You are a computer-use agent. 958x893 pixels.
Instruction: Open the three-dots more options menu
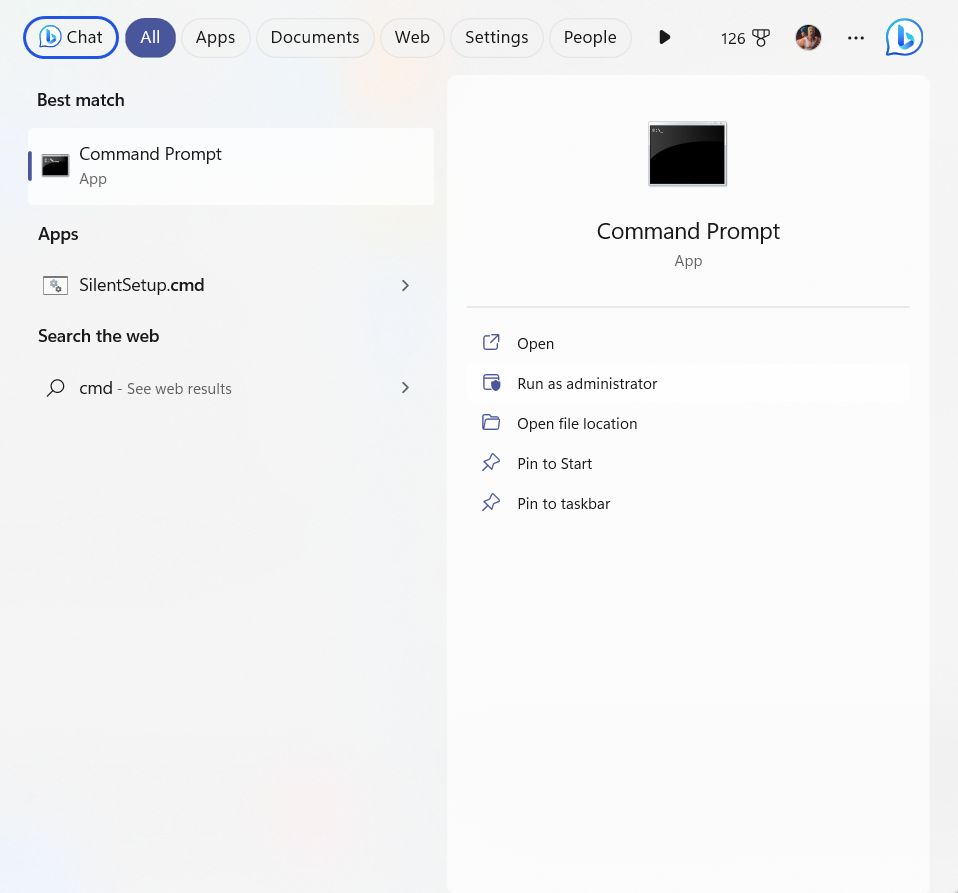[856, 38]
